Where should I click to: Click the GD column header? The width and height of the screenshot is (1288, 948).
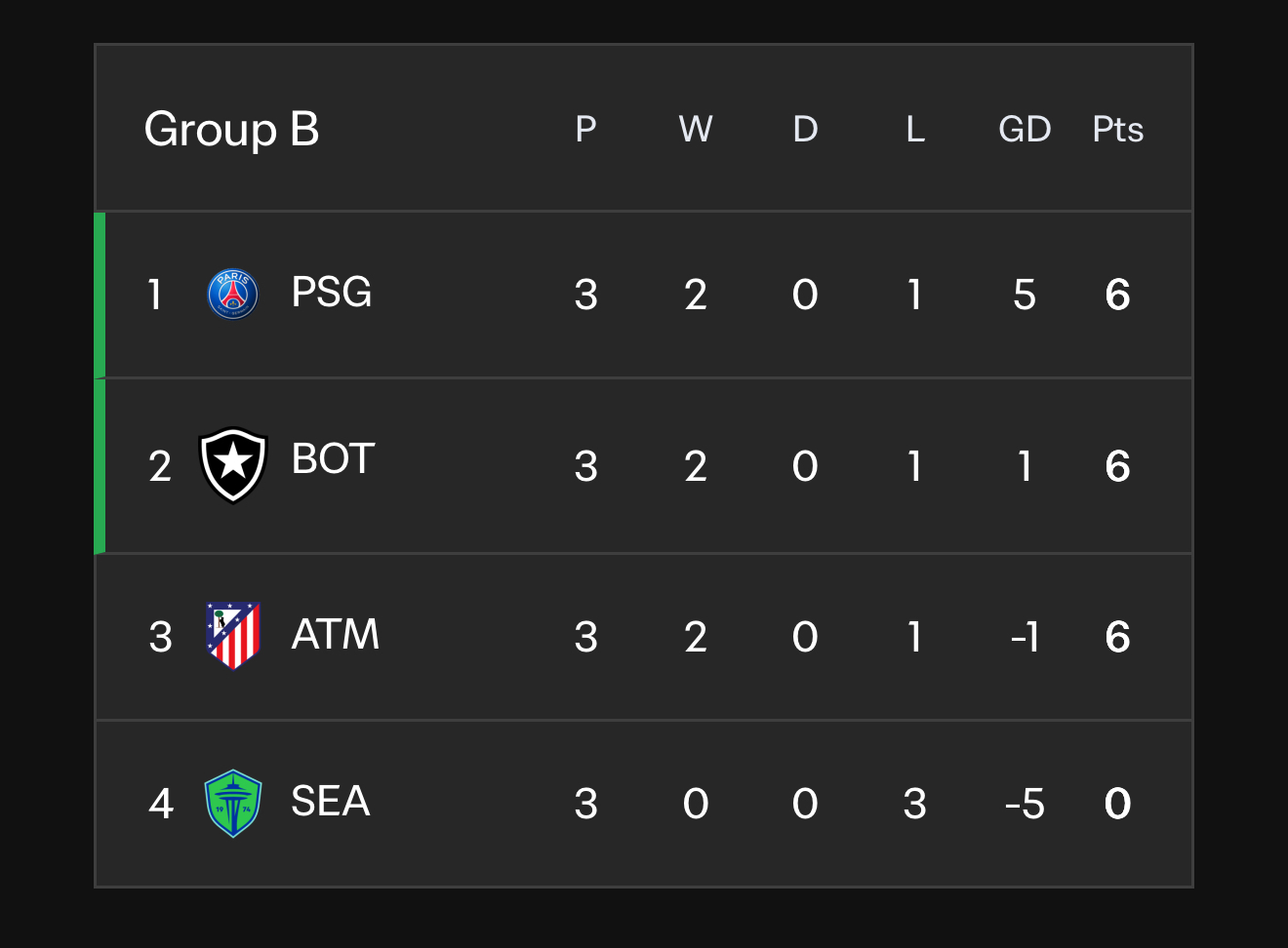pyautogui.click(x=1025, y=129)
